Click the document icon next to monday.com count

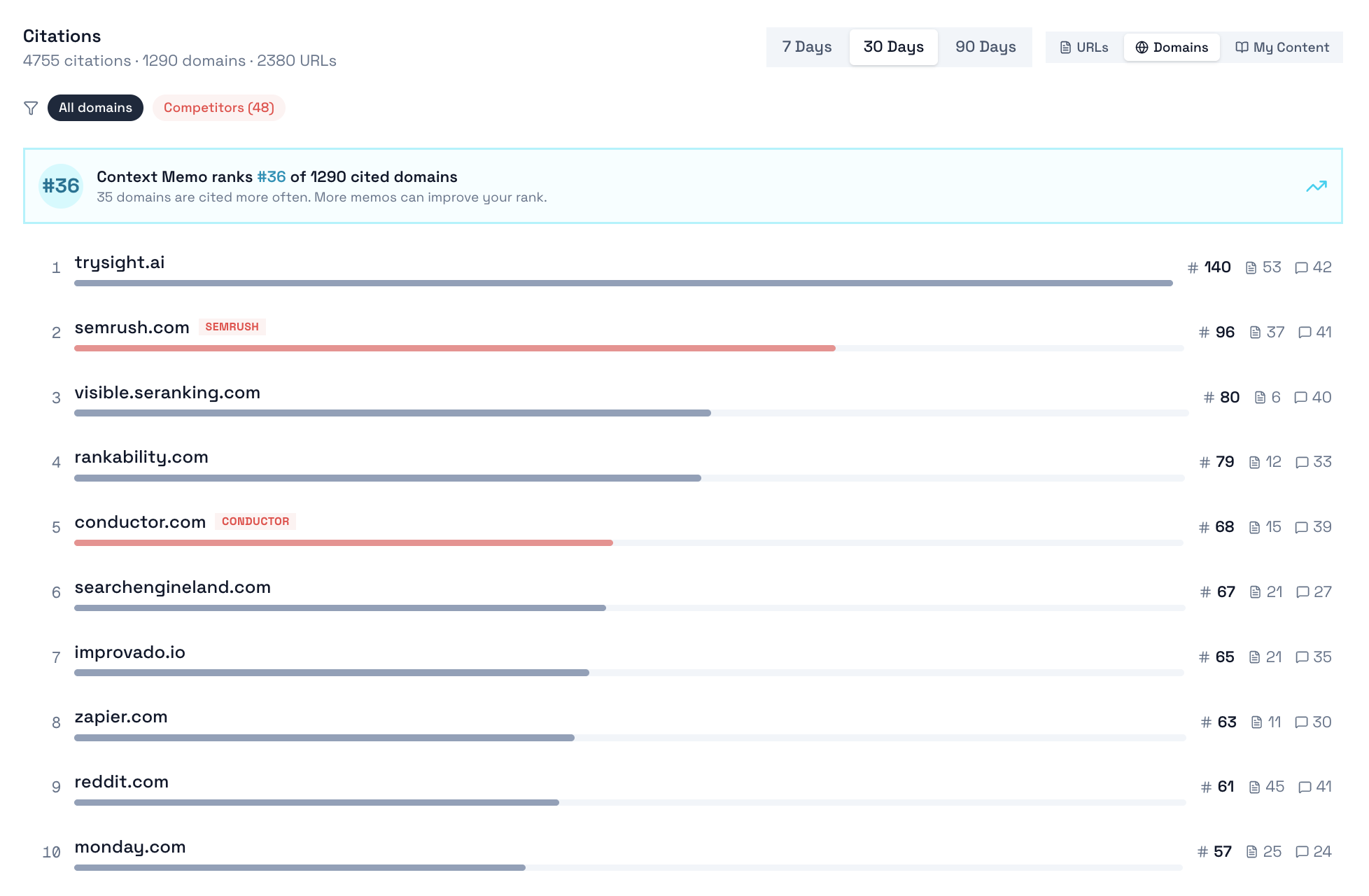(x=1253, y=852)
